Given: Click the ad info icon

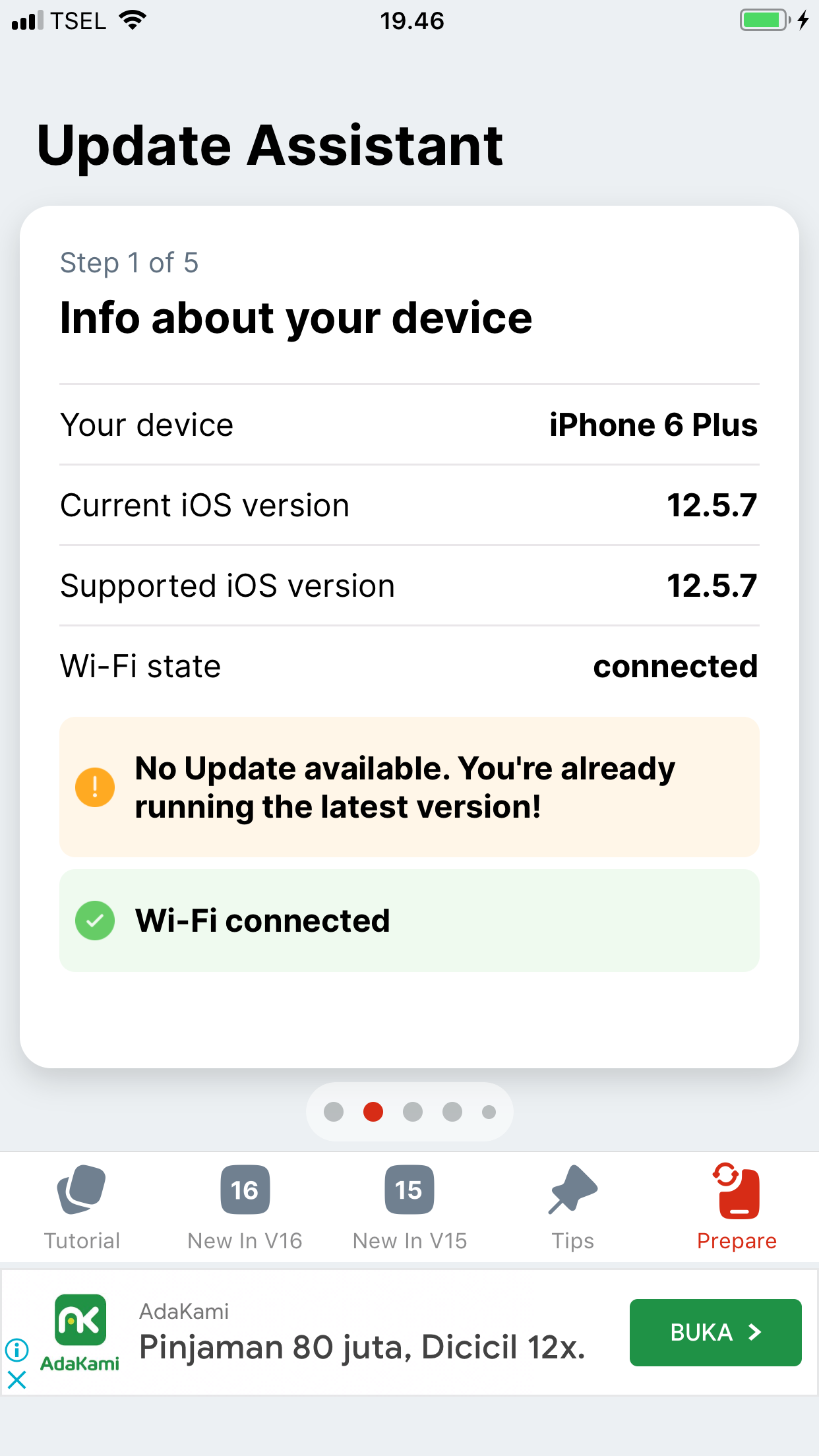Looking at the screenshot, I should (16, 1350).
